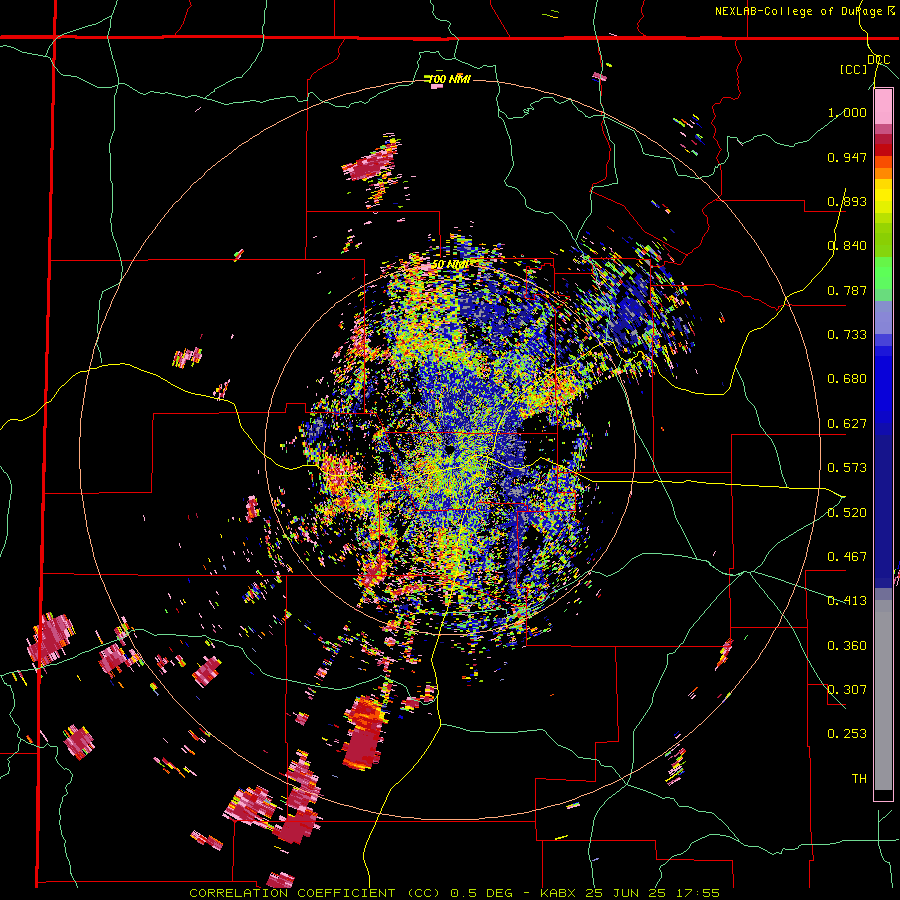Pick the light pink top segment of color bar

pyautogui.click(x=883, y=107)
